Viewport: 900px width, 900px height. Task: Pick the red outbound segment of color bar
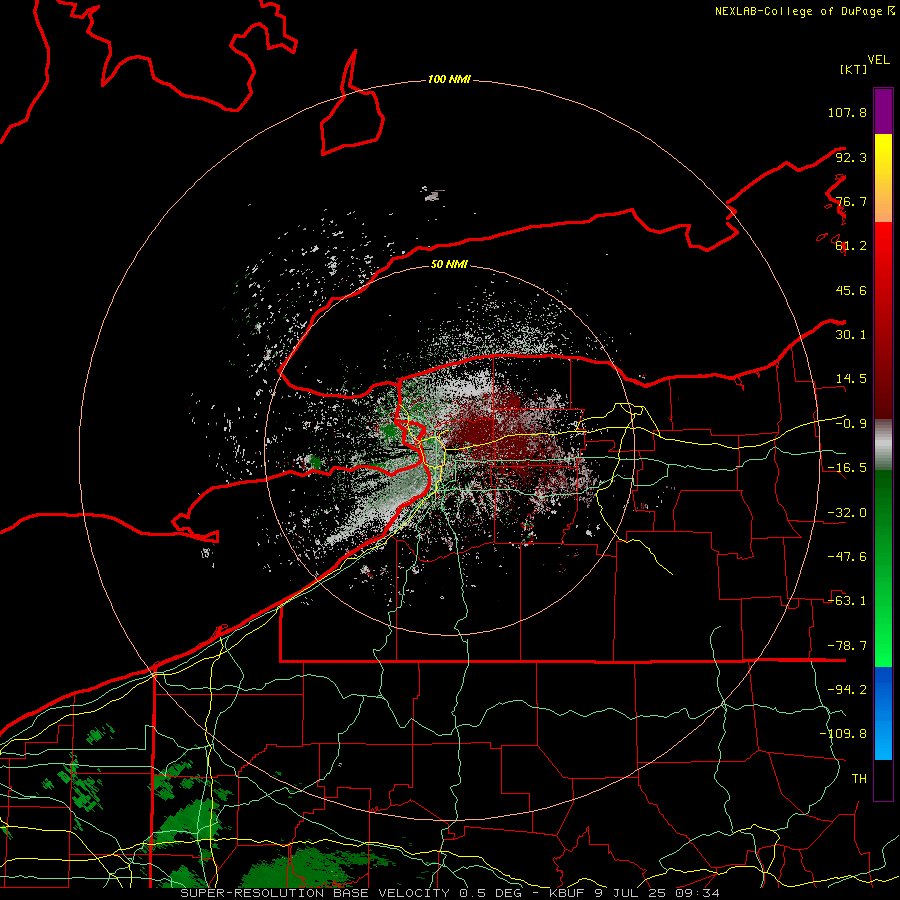point(883,320)
